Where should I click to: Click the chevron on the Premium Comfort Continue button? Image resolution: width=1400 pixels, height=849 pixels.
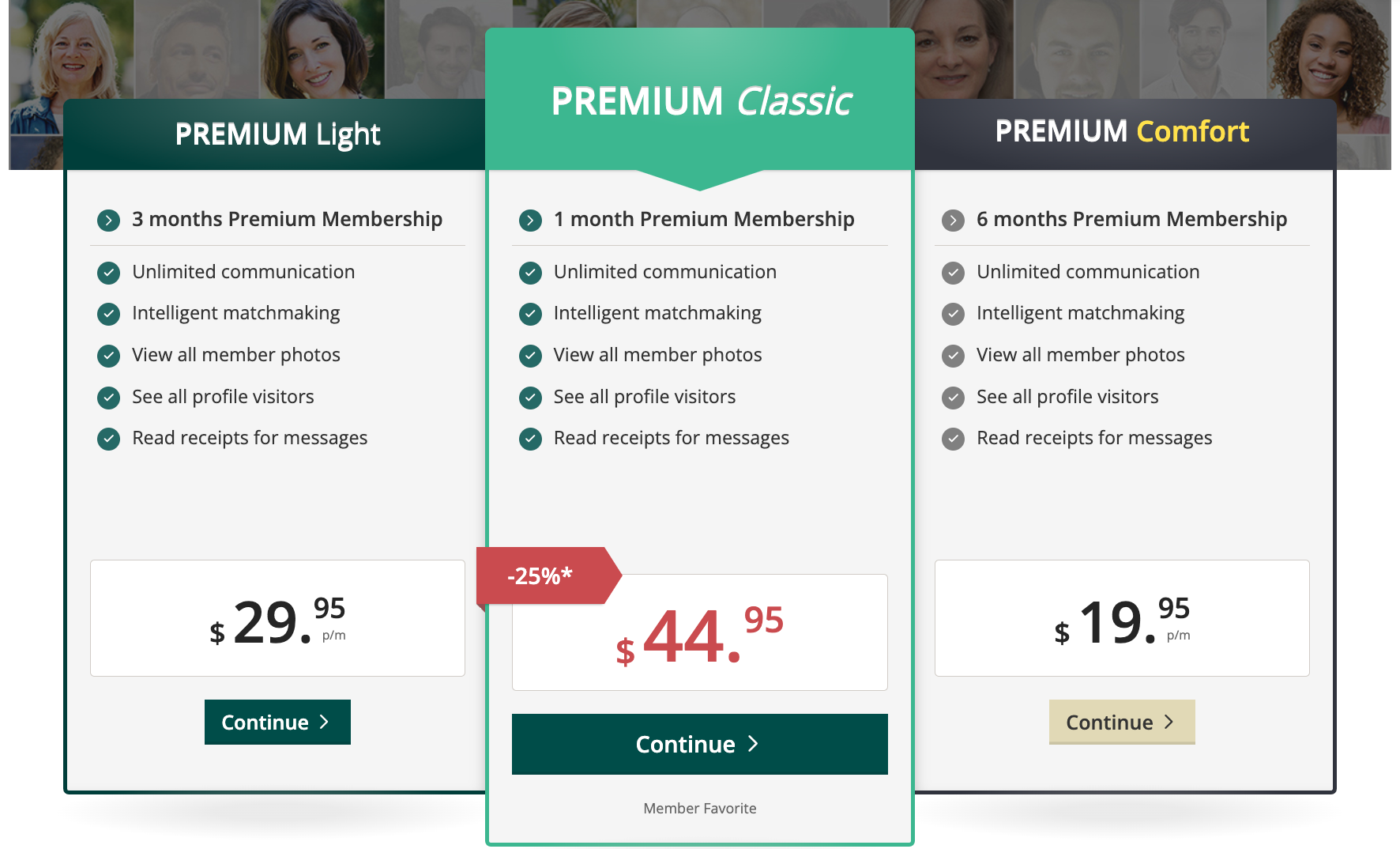pos(1169,722)
